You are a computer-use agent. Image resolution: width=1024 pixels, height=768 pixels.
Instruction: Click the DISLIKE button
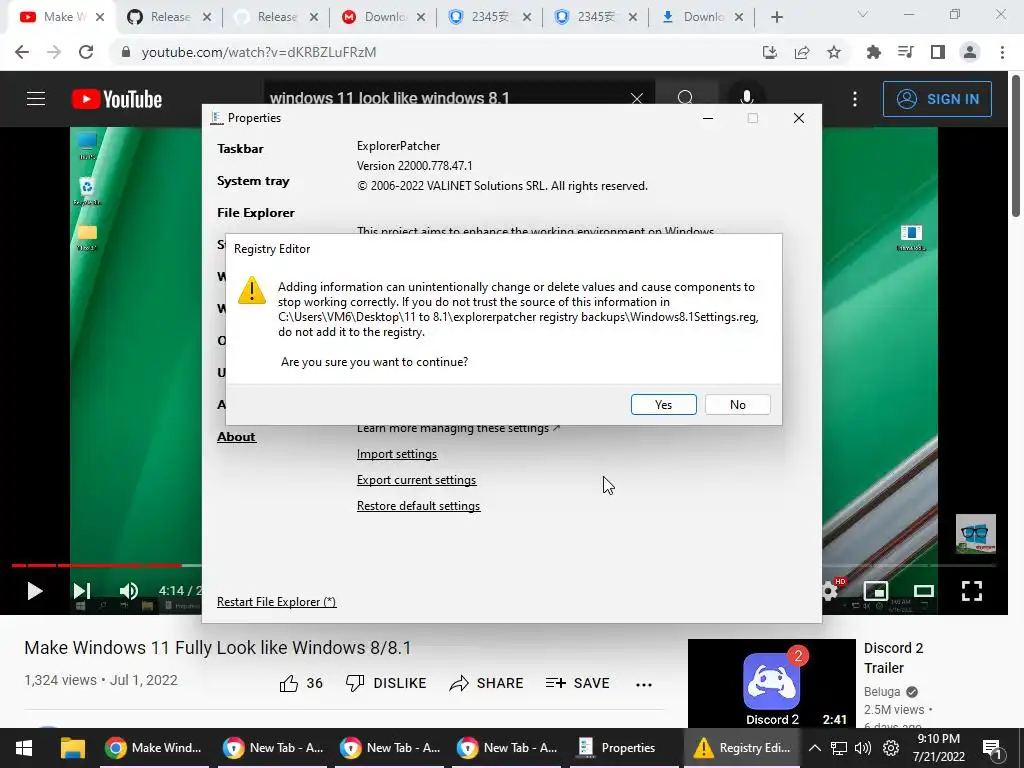[x=386, y=683]
